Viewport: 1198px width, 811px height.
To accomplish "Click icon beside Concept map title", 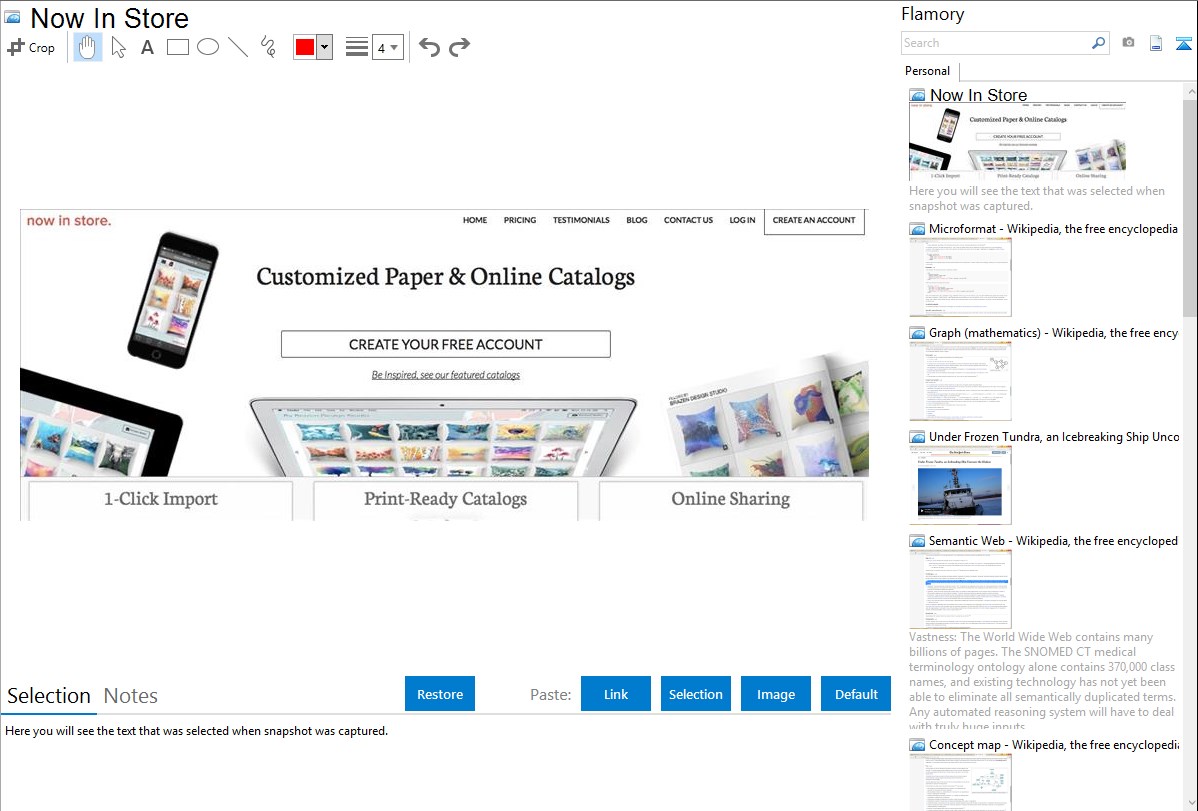I will [x=917, y=745].
